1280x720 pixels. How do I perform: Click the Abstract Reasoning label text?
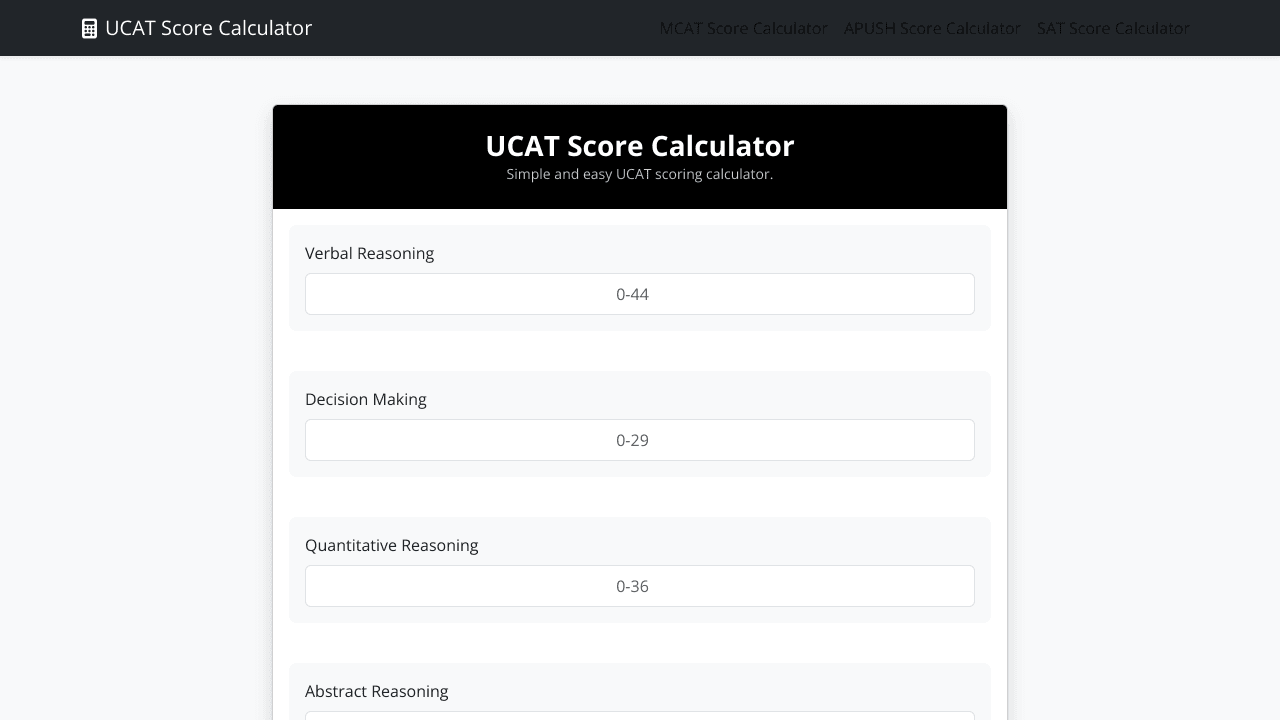pyautogui.click(x=377, y=691)
